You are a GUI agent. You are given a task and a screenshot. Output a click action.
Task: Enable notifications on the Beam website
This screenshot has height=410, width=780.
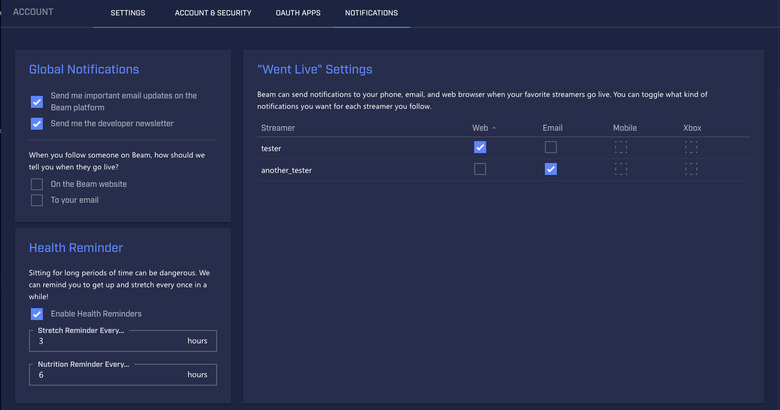(x=37, y=184)
